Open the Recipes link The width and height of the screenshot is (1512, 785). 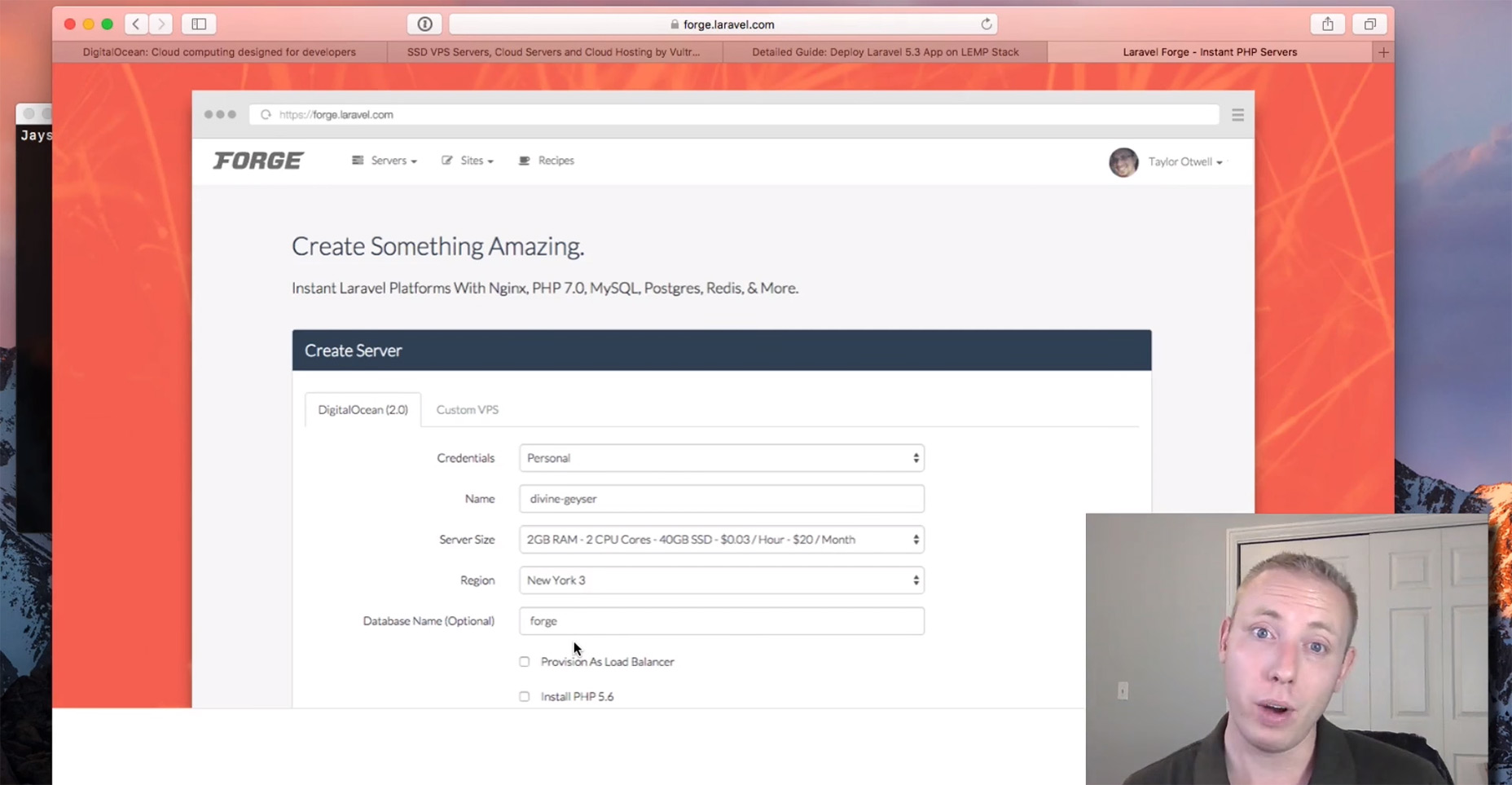[x=547, y=161]
